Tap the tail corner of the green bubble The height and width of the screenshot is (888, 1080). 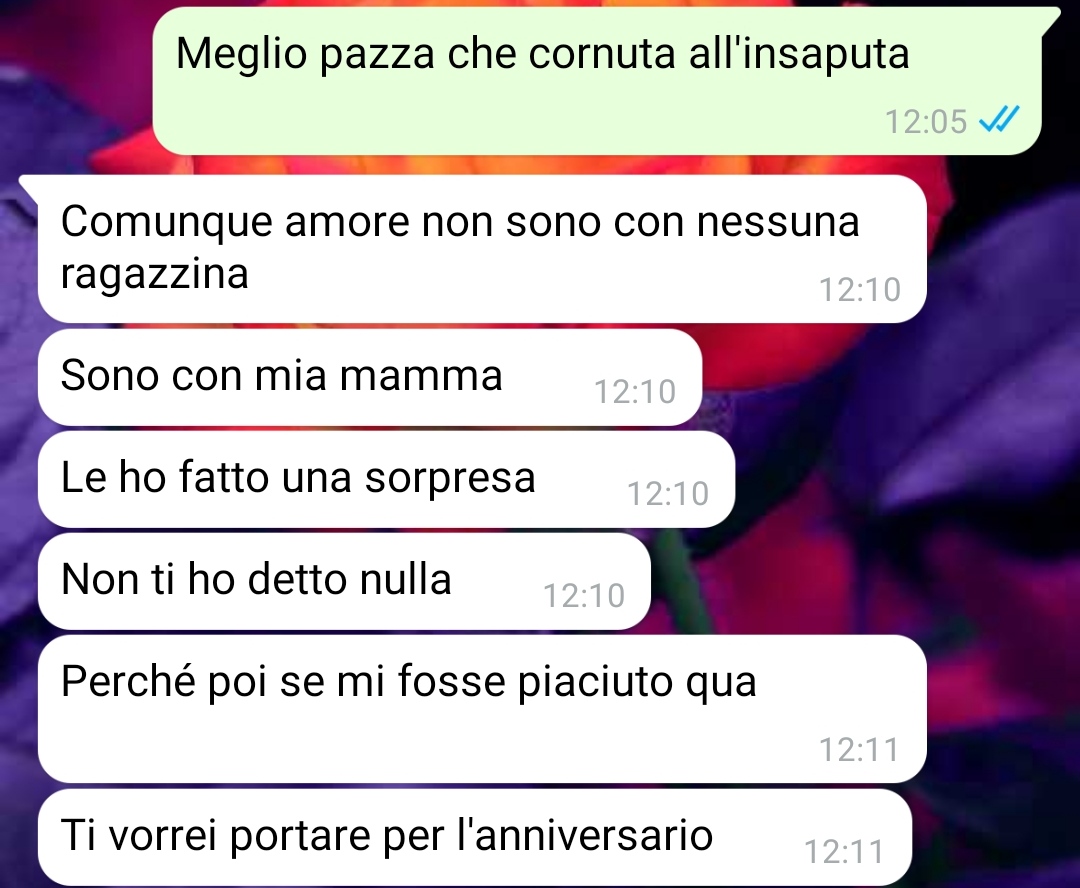(x=1050, y=17)
